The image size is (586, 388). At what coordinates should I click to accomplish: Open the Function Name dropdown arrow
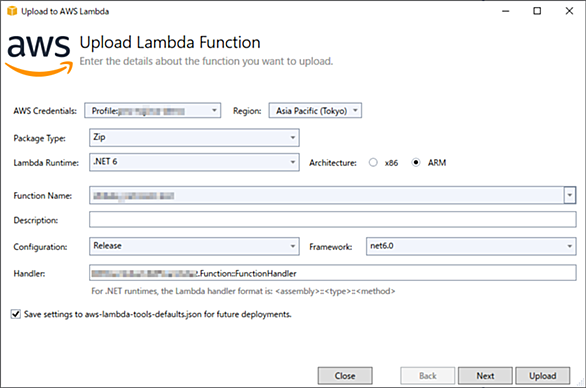(570, 195)
